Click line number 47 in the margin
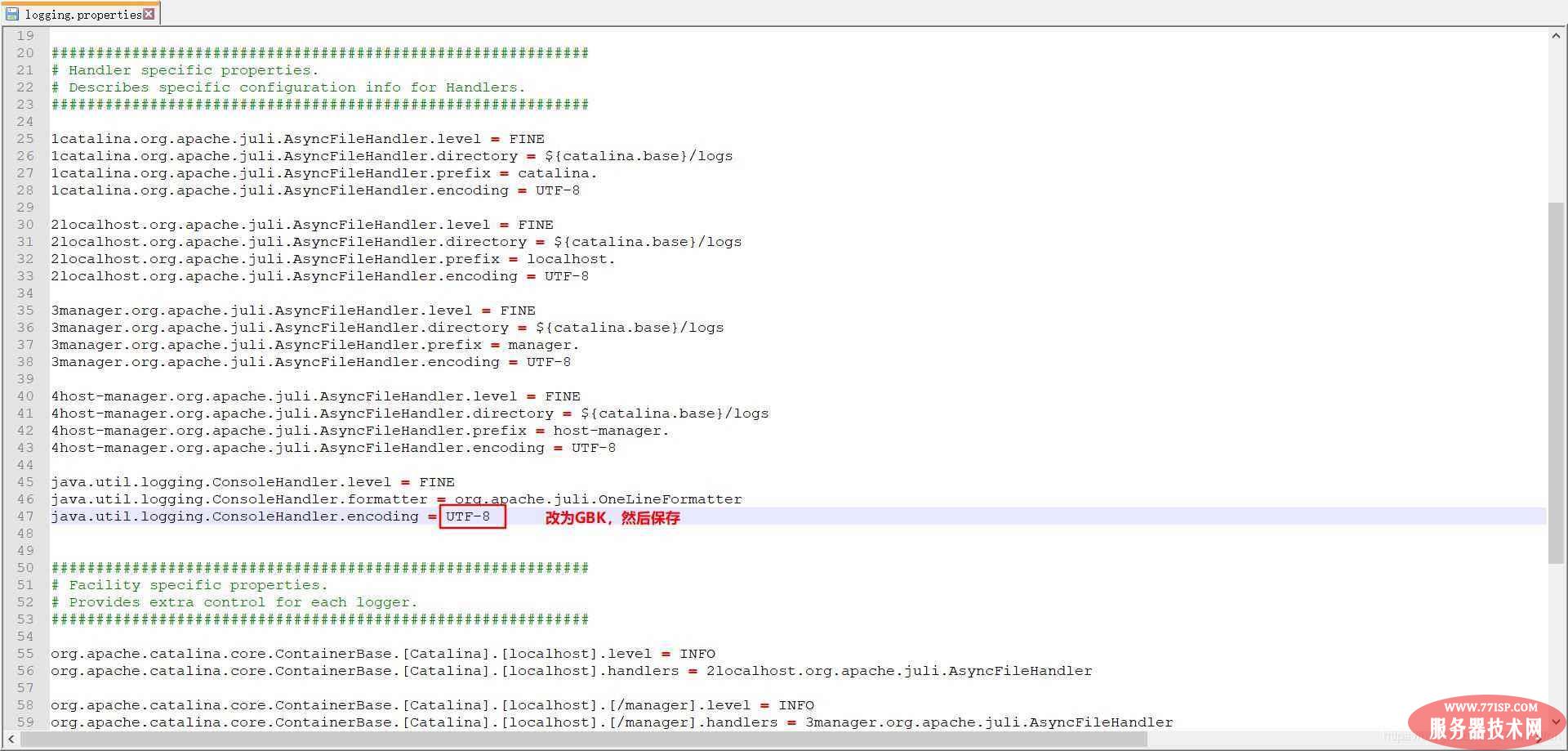Viewport: 1568px width, 751px height. (x=25, y=516)
